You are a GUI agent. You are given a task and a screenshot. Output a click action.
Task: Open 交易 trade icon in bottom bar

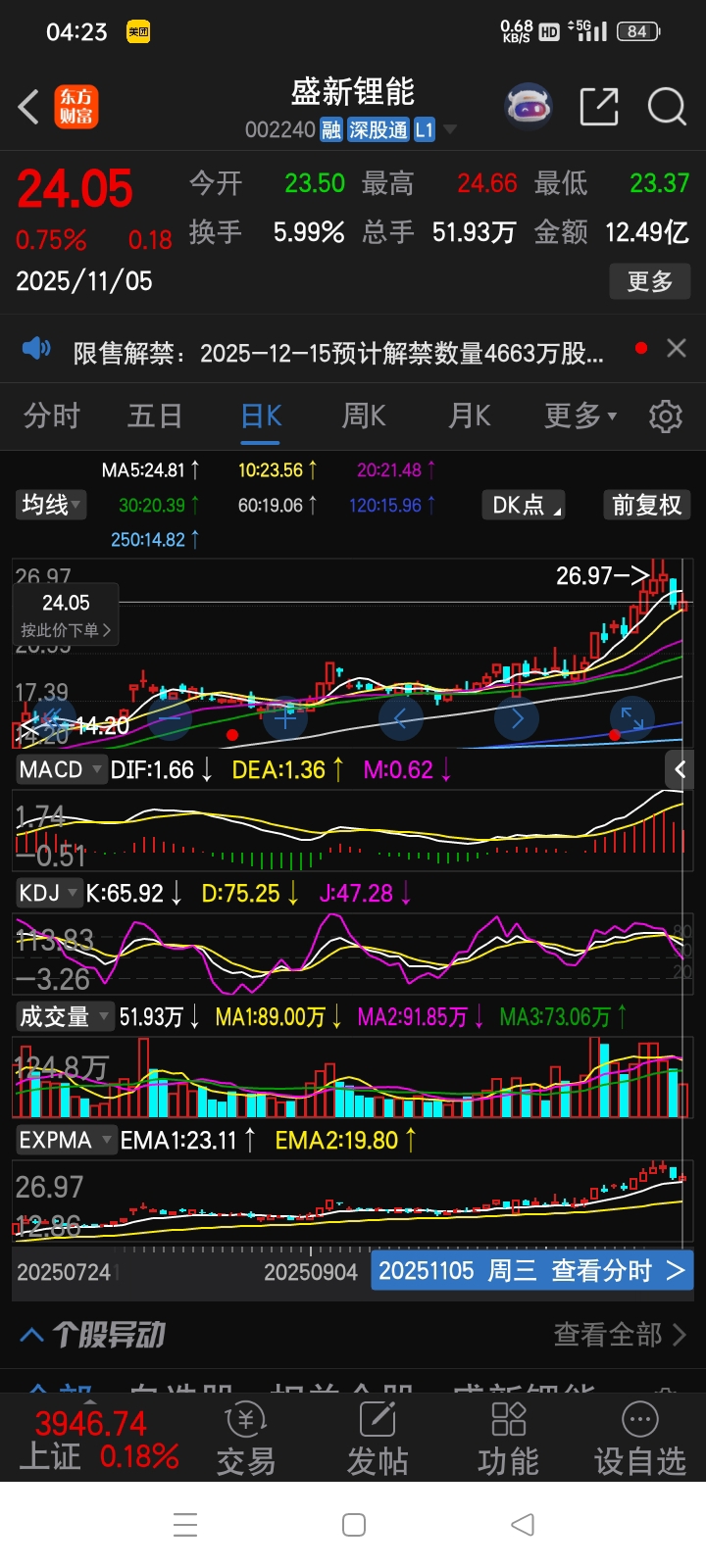(245, 1439)
